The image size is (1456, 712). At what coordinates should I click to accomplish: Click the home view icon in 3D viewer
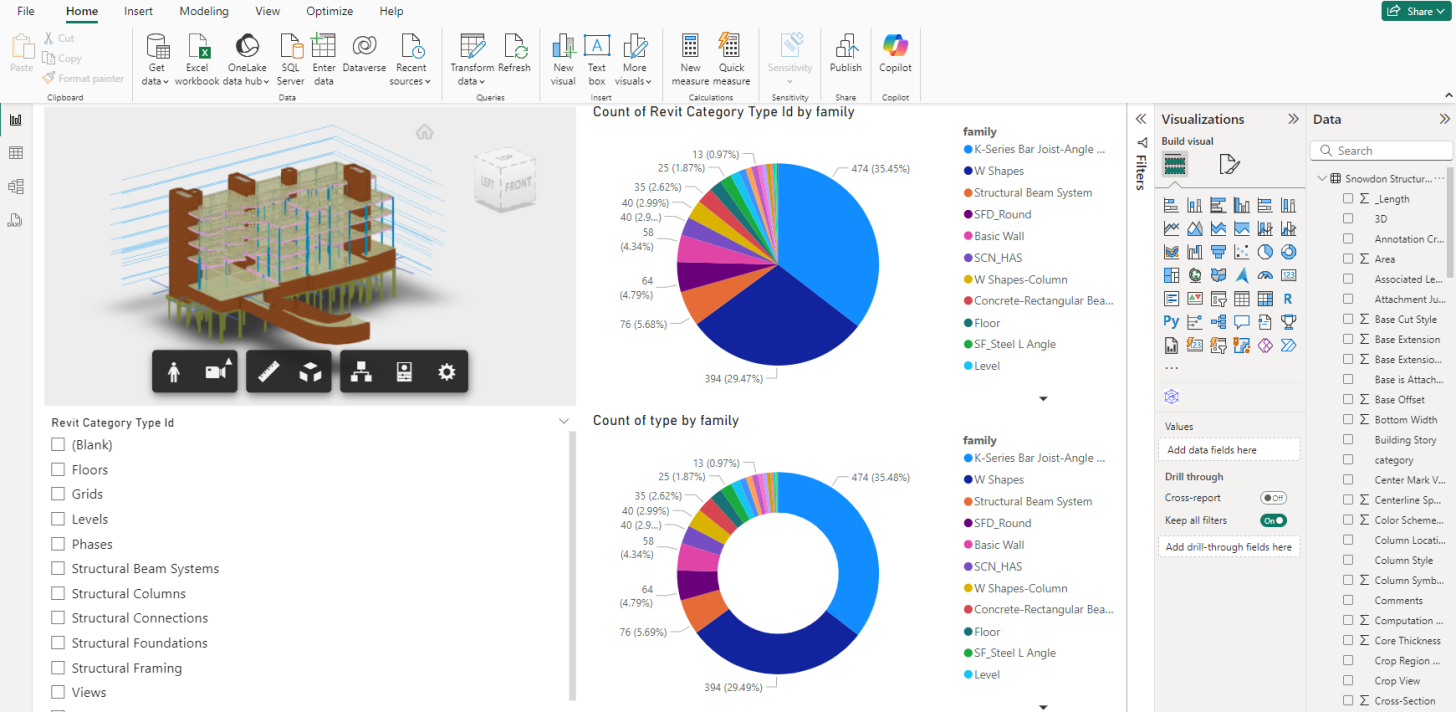click(x=425, y=132)
